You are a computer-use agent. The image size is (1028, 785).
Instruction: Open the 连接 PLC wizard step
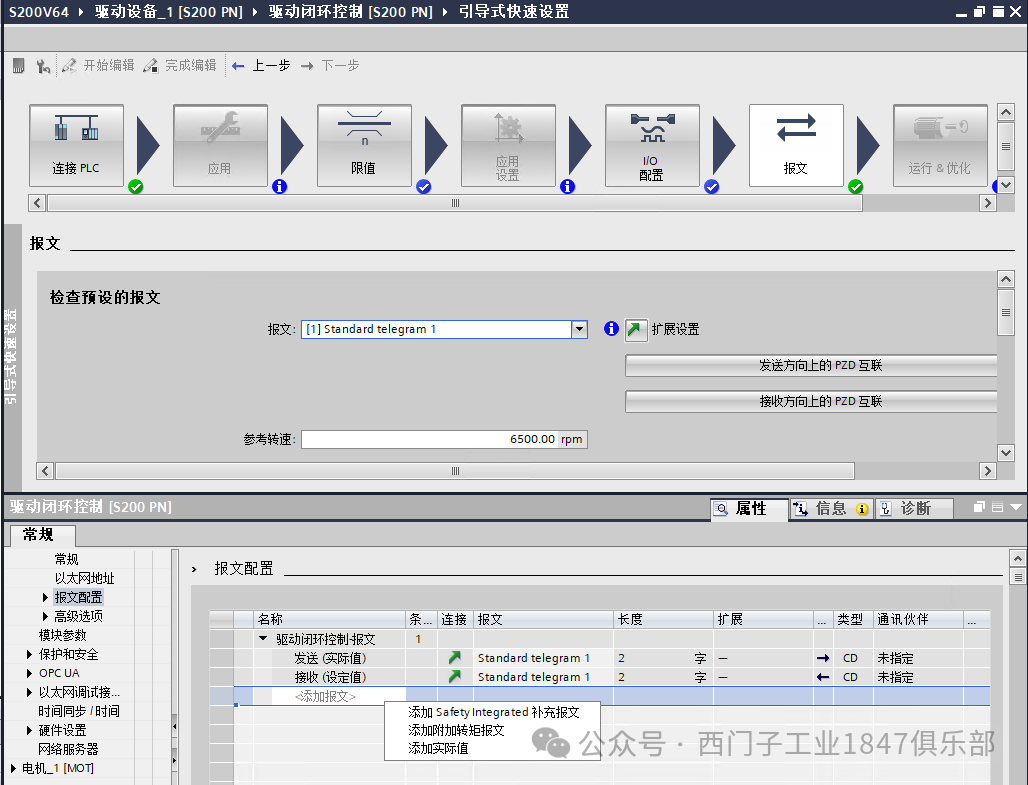click(x=76, y=146)
